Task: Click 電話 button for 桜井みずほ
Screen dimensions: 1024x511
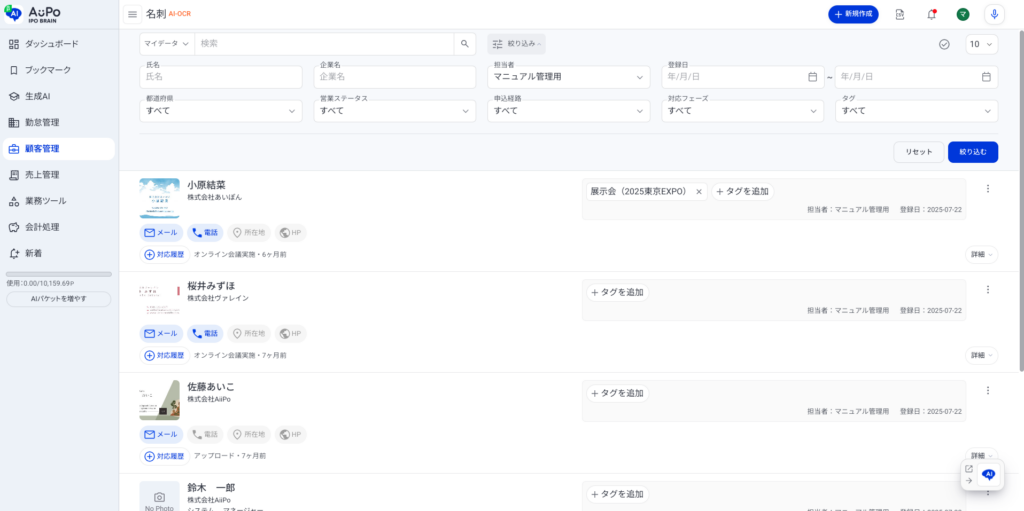Action: coord(204,333)
